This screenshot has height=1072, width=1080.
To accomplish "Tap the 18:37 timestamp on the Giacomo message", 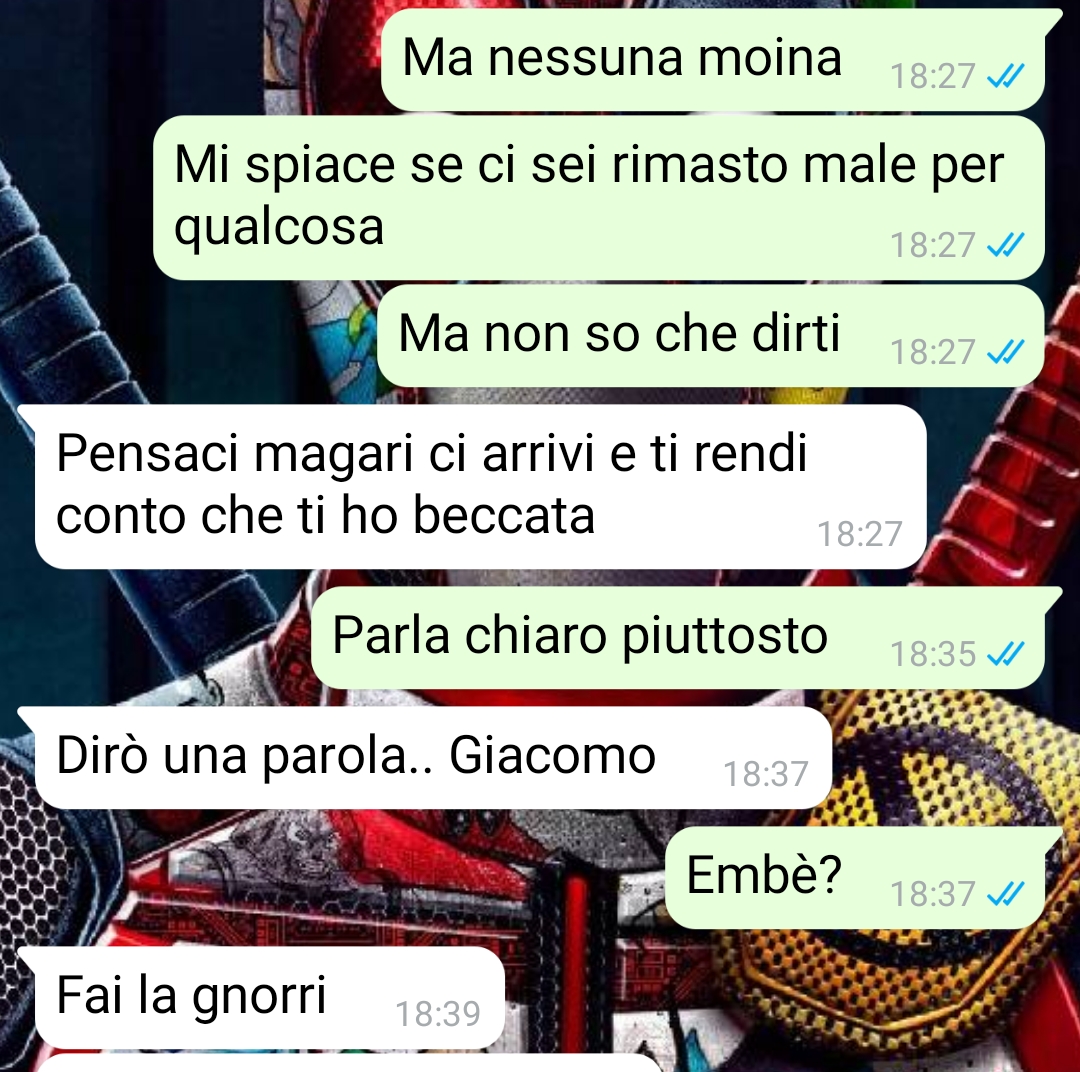I will coord(765,774).
